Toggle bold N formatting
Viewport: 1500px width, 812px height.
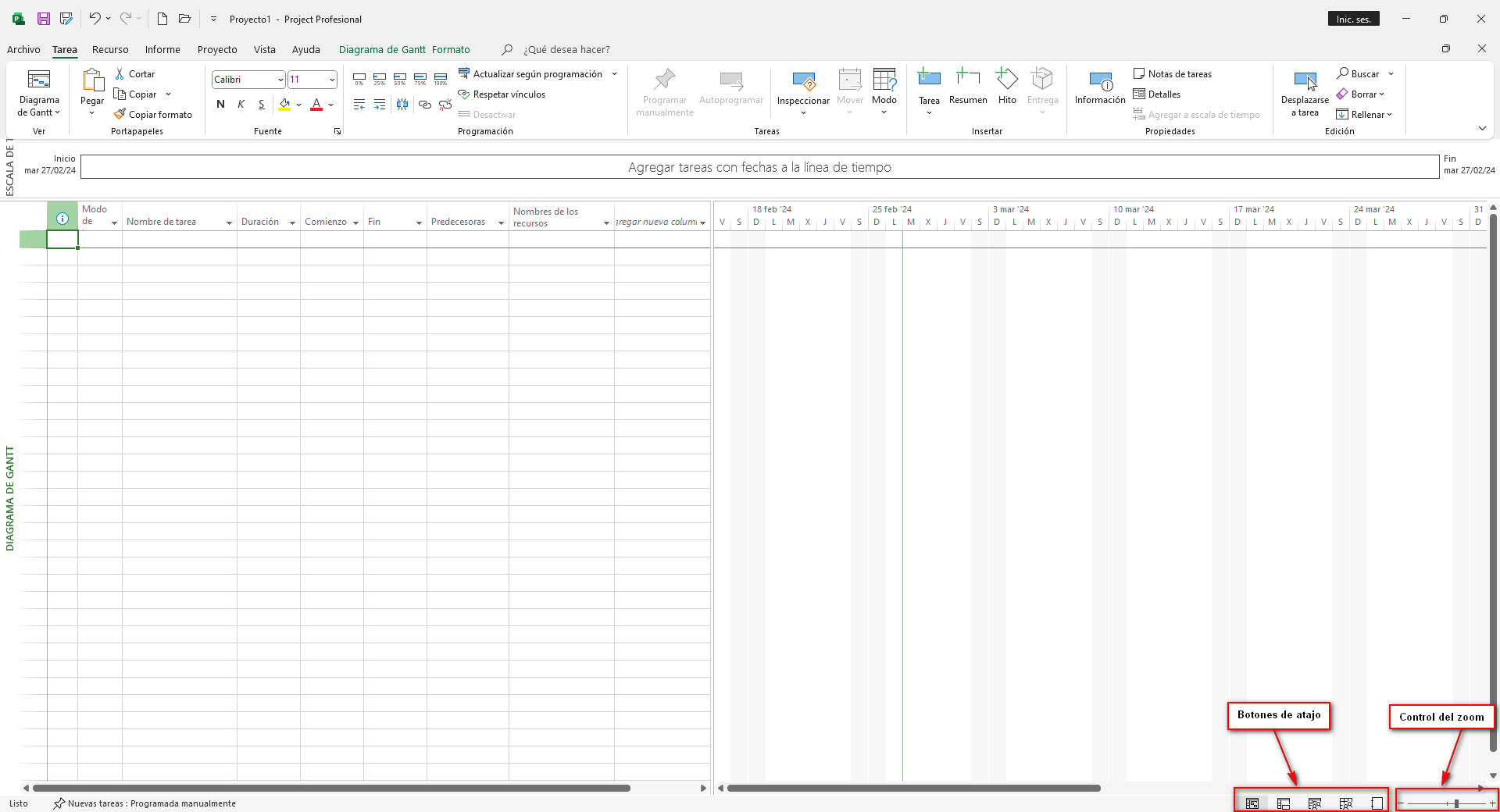(x=220, y=104)
